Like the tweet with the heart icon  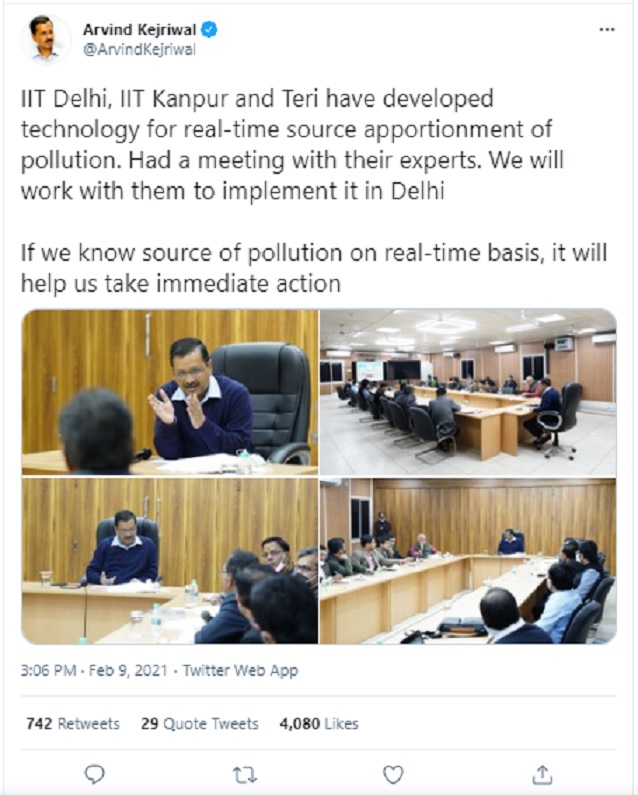(393, 775)
